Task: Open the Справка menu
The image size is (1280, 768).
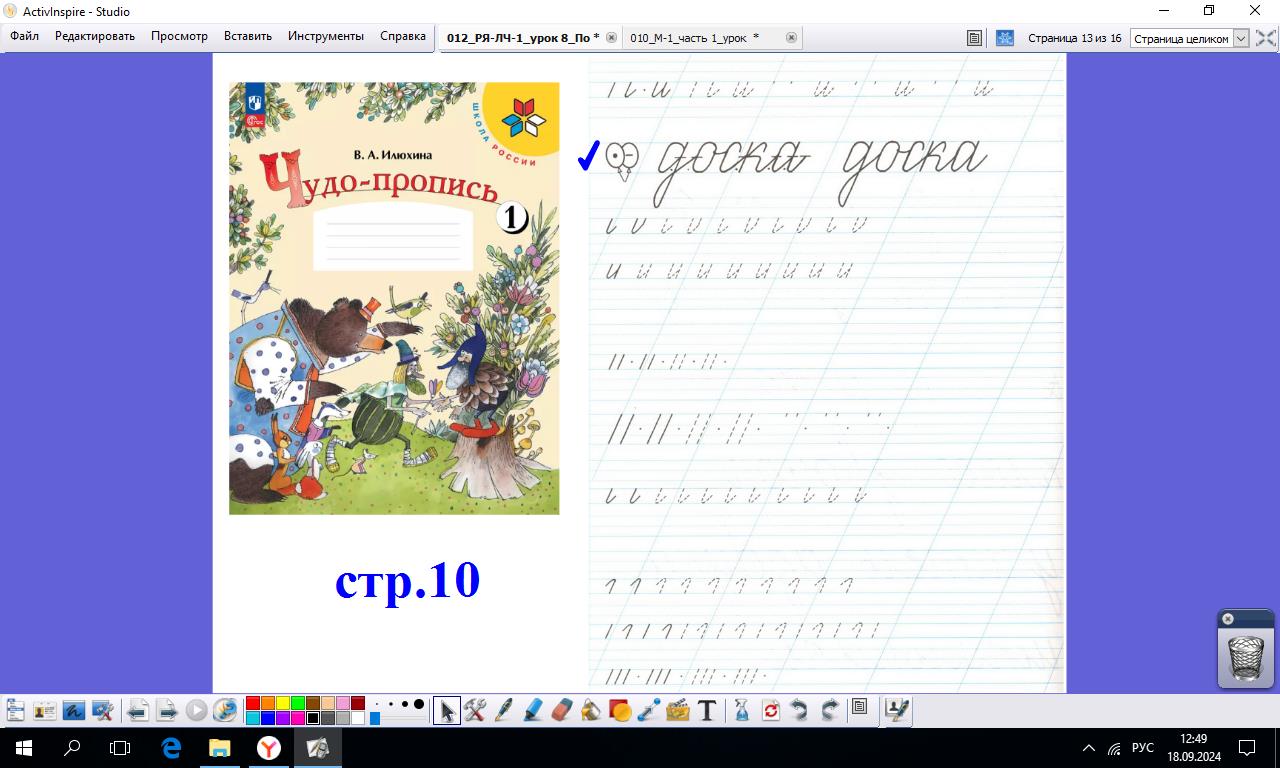Action: 403,36
